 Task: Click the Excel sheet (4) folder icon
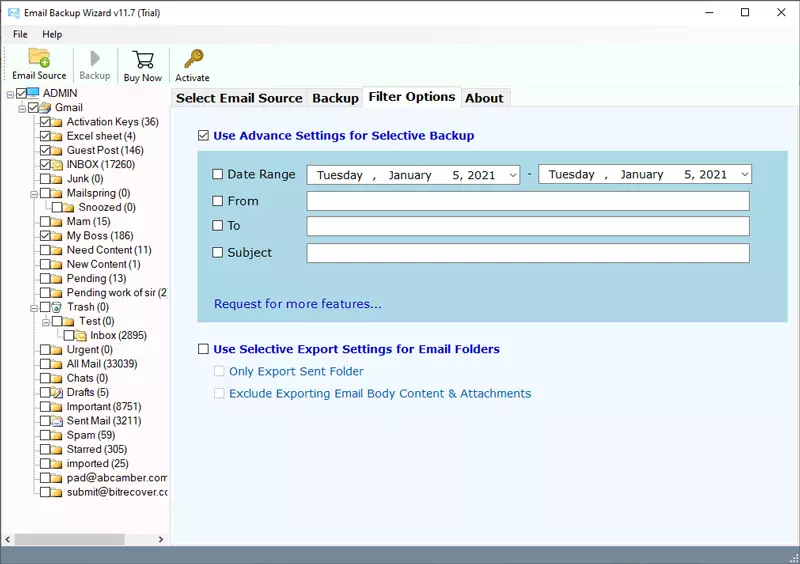tap(57, 136)
